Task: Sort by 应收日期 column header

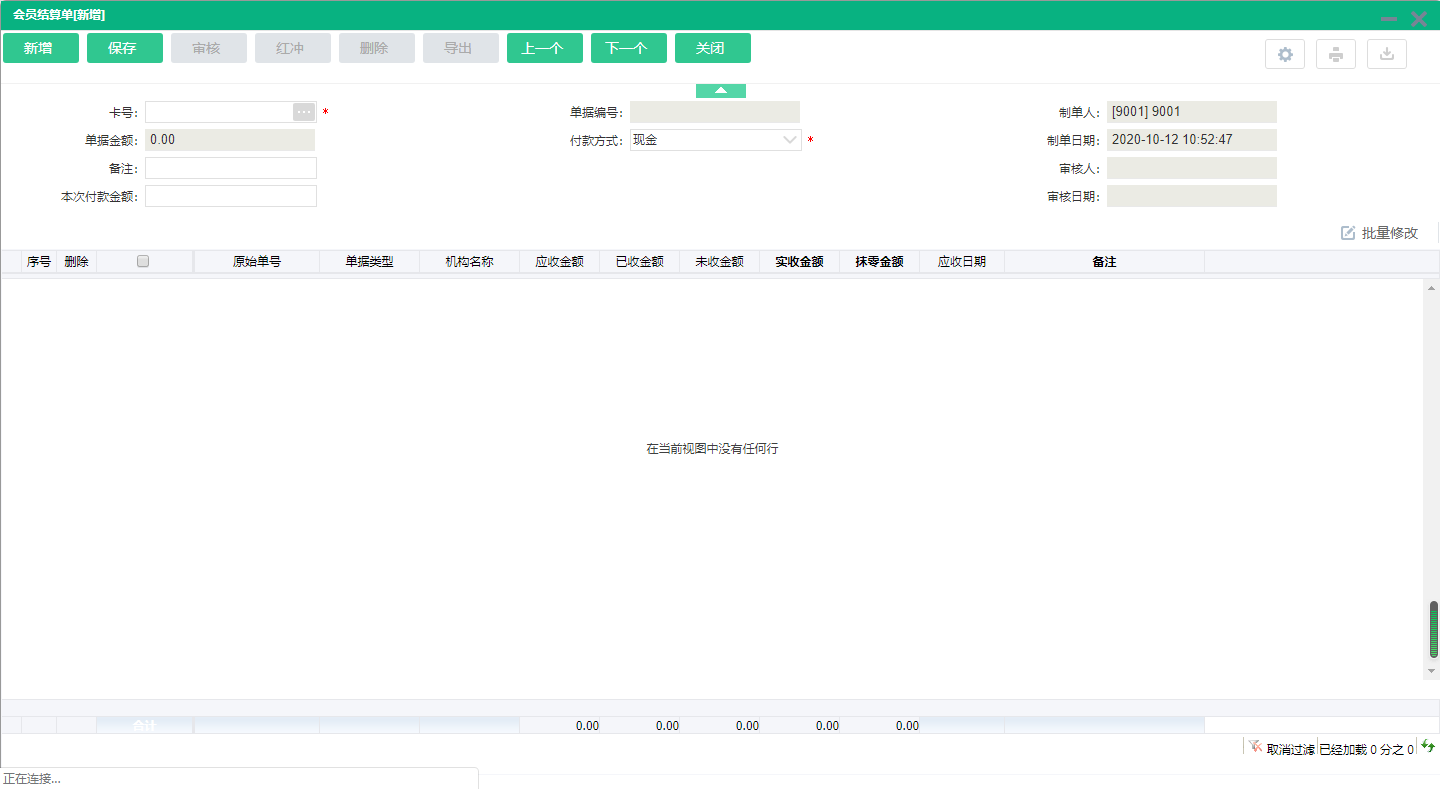Action: (962, 262)
